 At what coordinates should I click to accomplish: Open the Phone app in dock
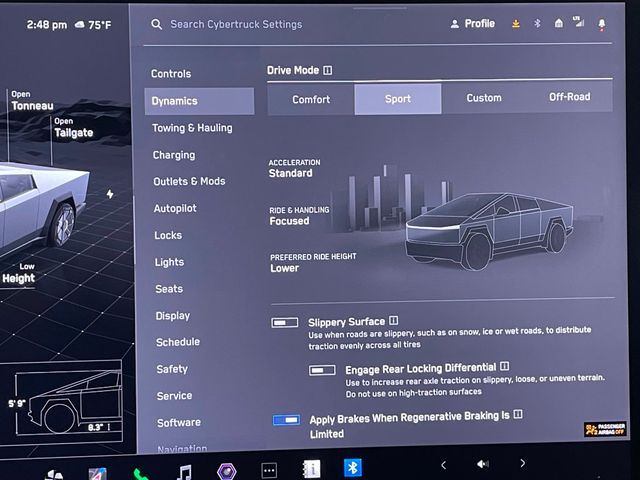[x=141, y=474]
